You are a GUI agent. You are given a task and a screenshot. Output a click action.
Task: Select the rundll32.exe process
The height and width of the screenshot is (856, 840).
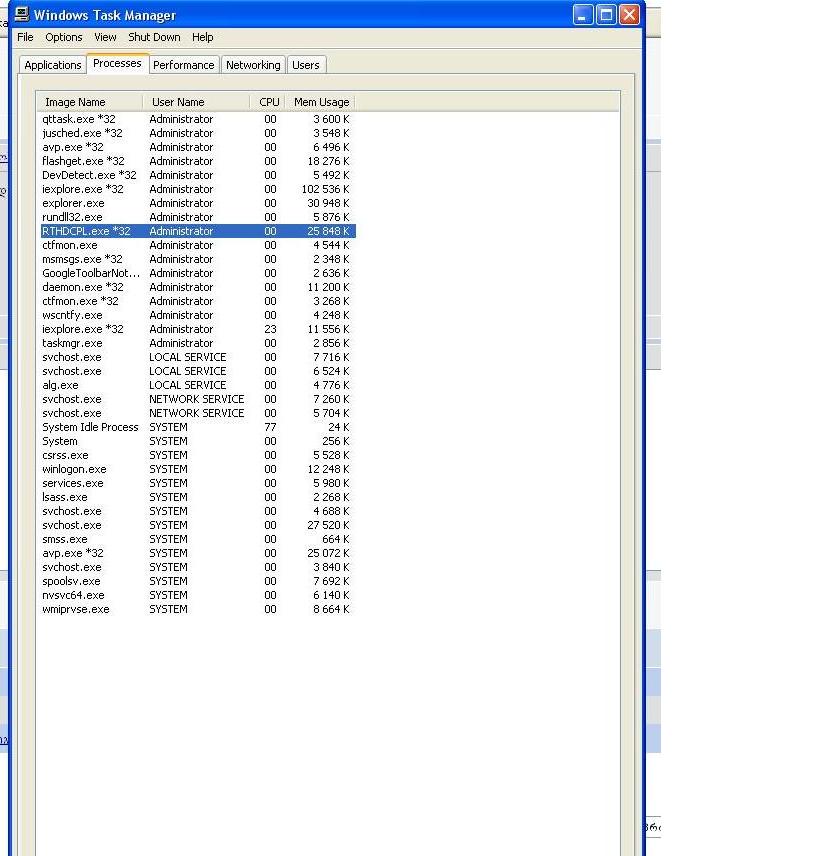coord(198,217)
